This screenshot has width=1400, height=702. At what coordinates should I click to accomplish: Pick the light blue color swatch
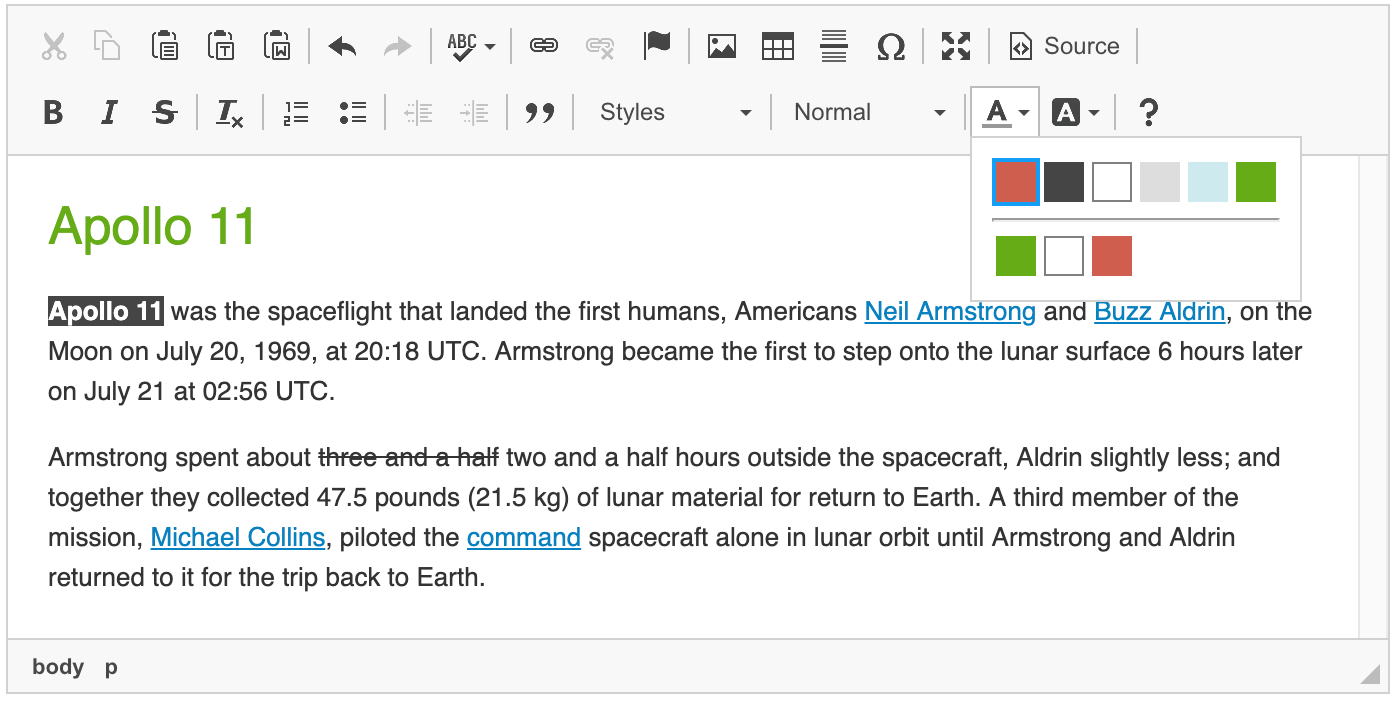click(1208, 182)
